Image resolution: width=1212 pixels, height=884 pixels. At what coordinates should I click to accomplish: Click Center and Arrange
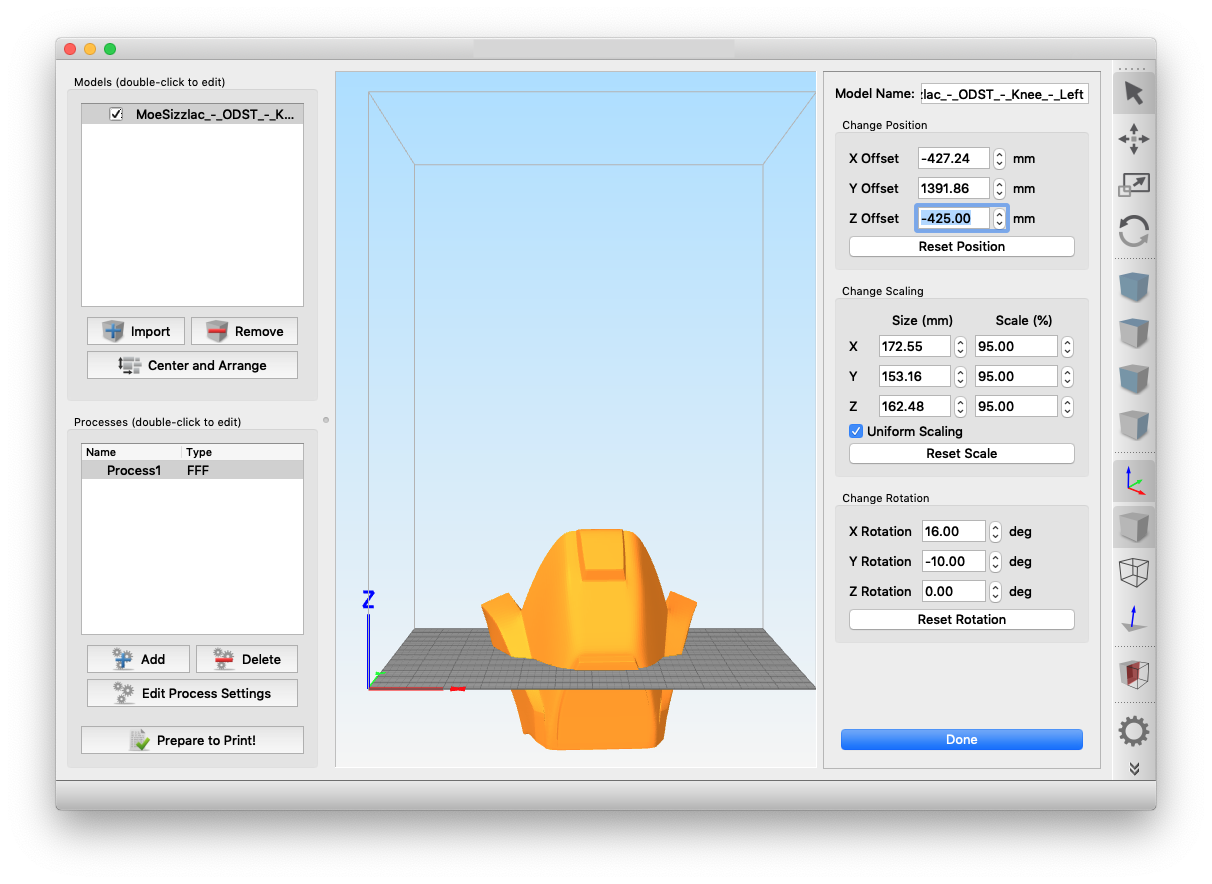[x=192, y=365]
